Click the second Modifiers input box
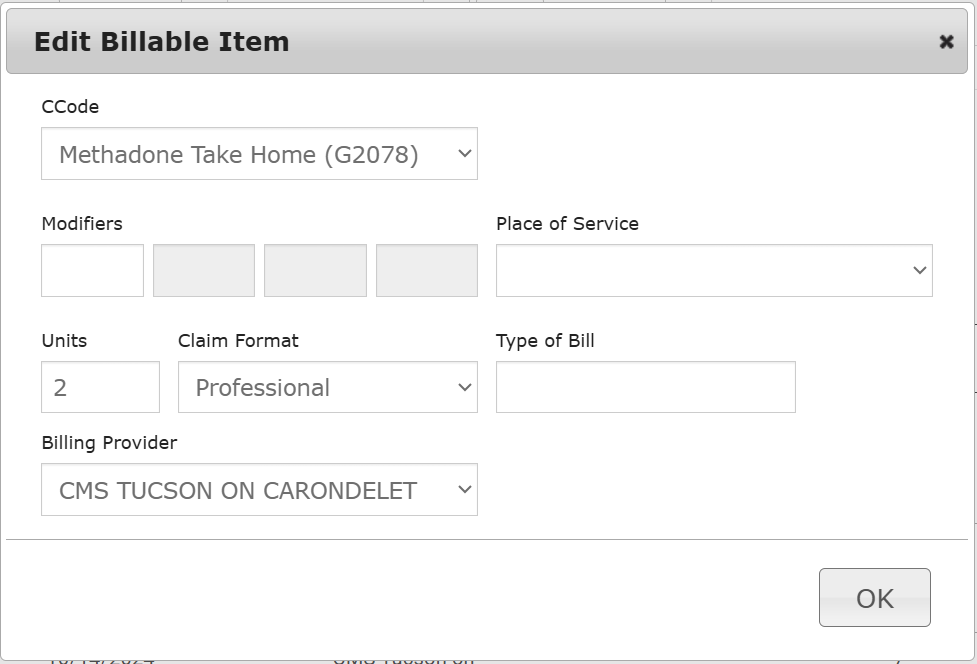The image size is (977, 664). tap(204, 271)
